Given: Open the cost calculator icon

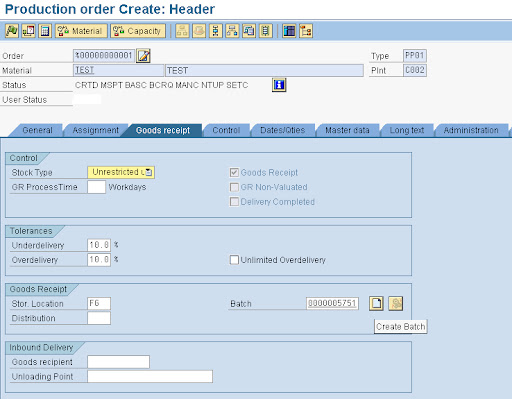Looking at the screenshot, I should [x=45, y=31].
